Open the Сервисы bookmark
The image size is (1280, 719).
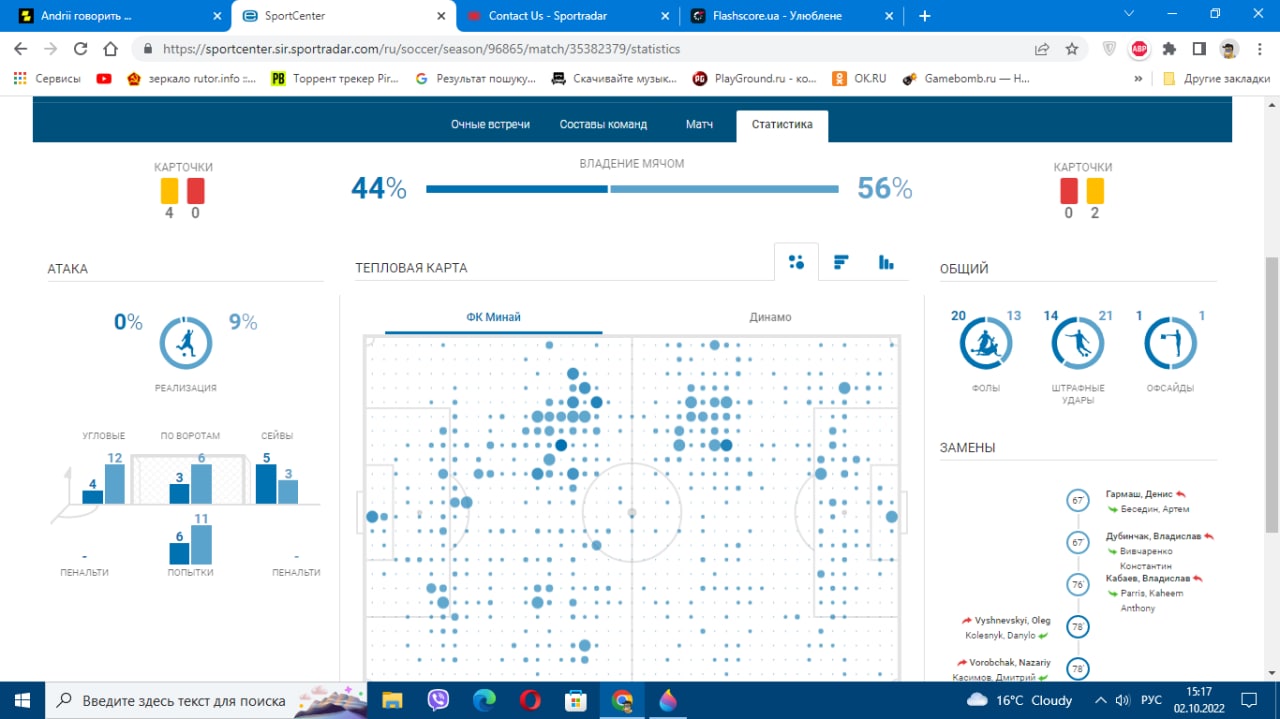pyautogui.click(x=47, y=79)
